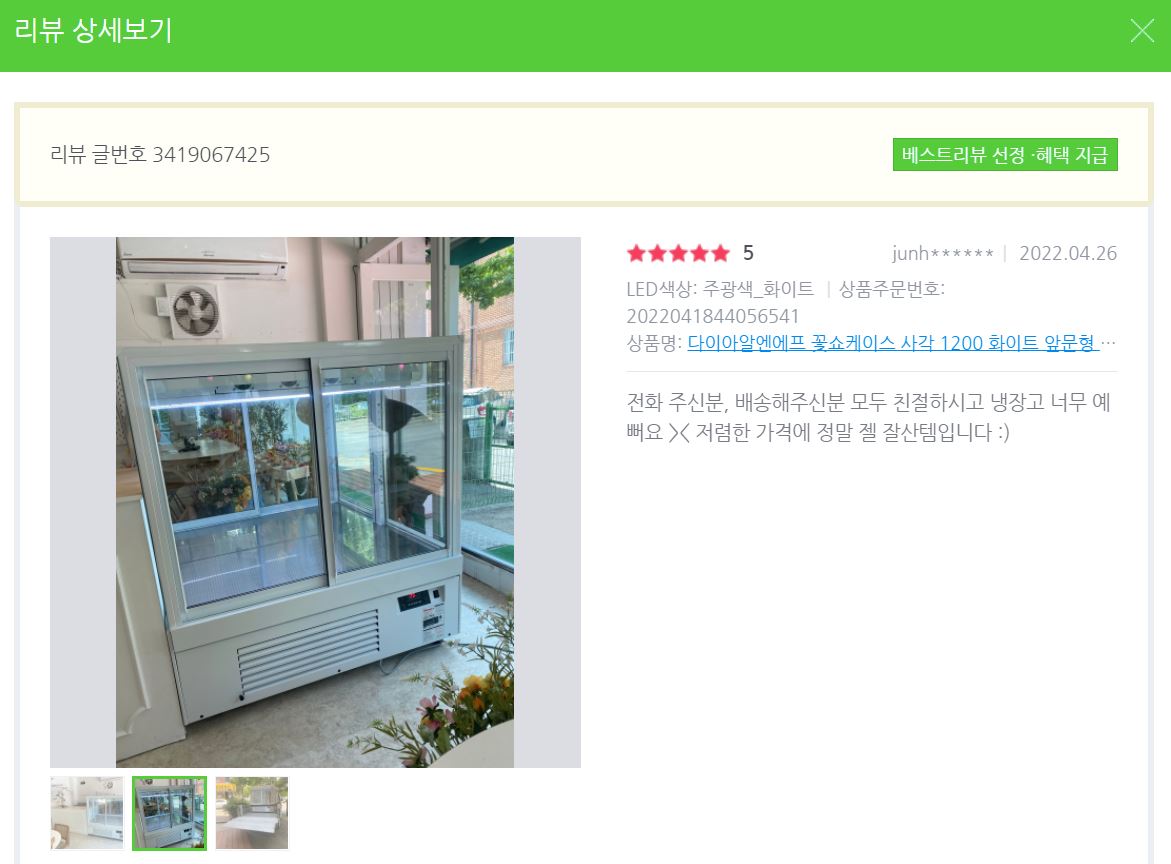Click the review text starting 전화 주신분

[x=869, y=417]
